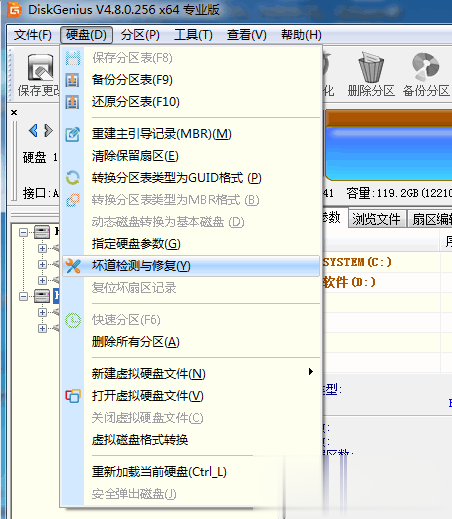Image resolution: width=452 pixels, height=519 pixels.
Task: Click the 保存更改 toolbar icon
Action: coord(40,67)
